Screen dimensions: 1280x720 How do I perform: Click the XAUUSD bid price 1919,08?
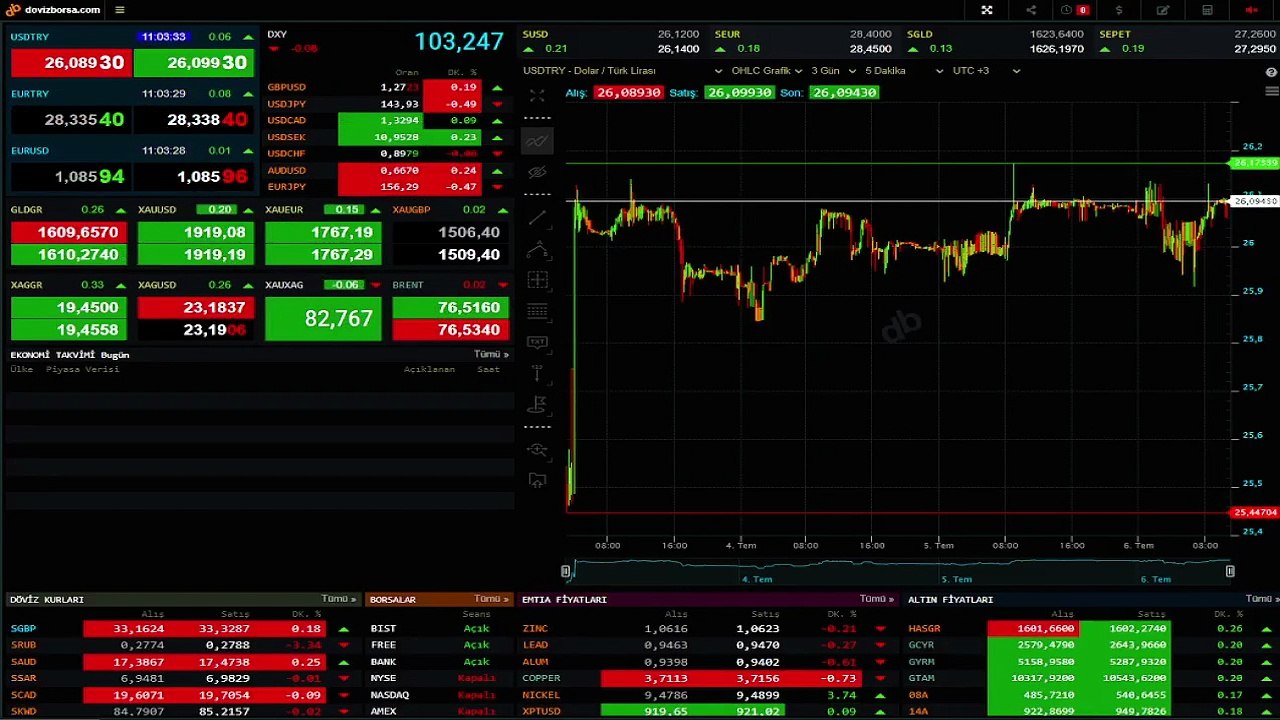click(195, 232)
